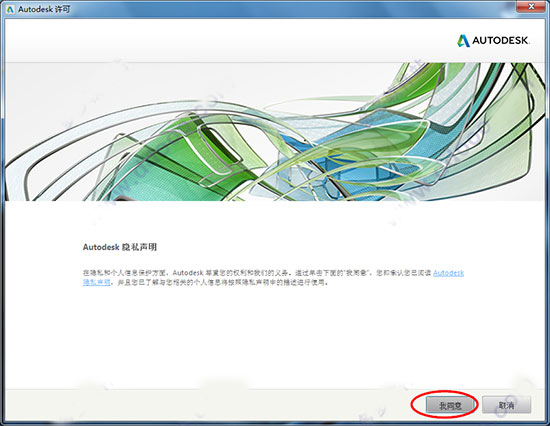Click the 取消 (Cancel) button
550x426 pixels.
pyautogui.click(x=507, y=405)
